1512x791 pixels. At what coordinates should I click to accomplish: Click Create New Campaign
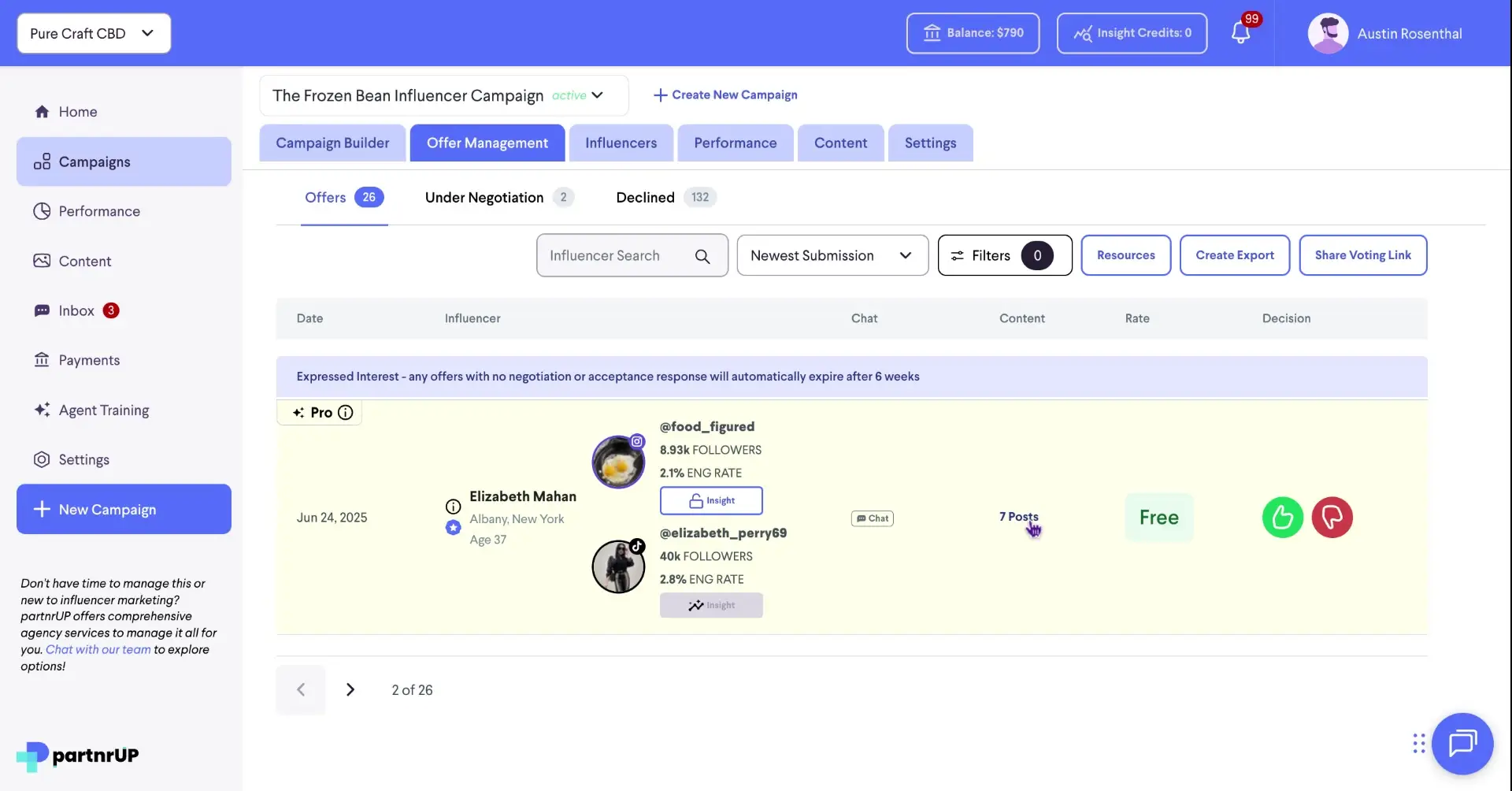pyautogui.click(x=725, y=95)
